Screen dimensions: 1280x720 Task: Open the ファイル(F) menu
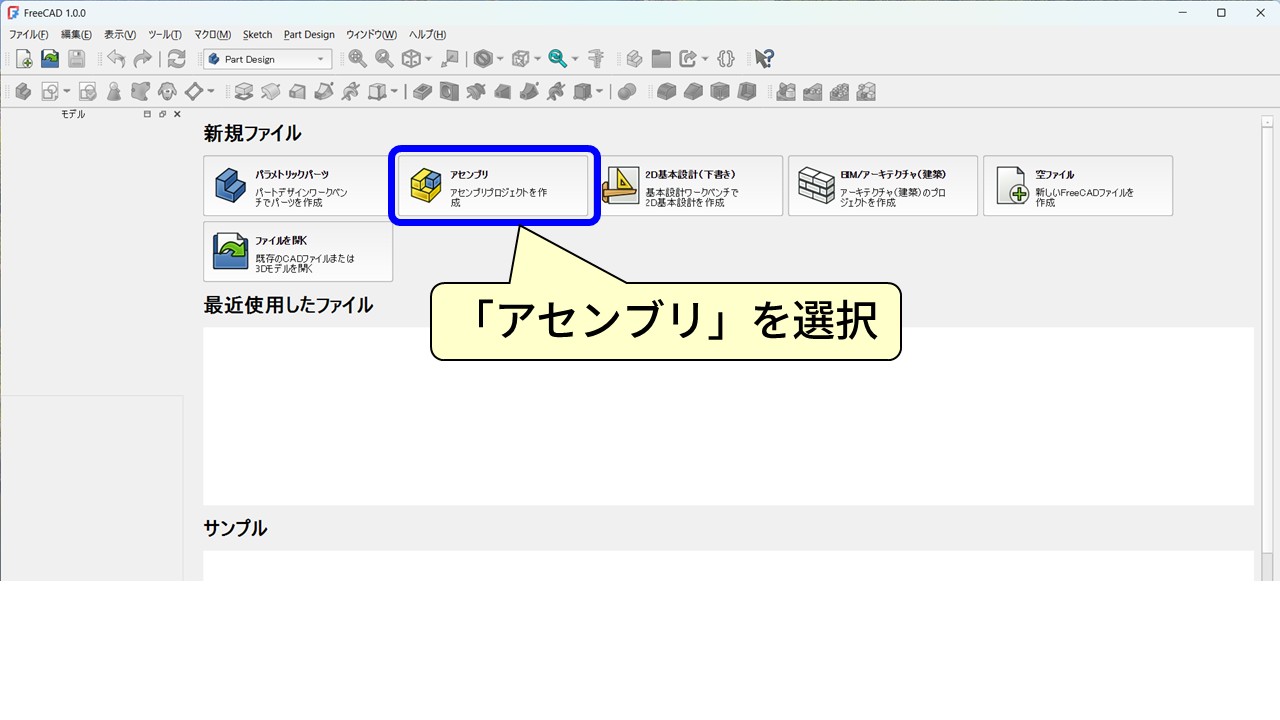point(29,34)
